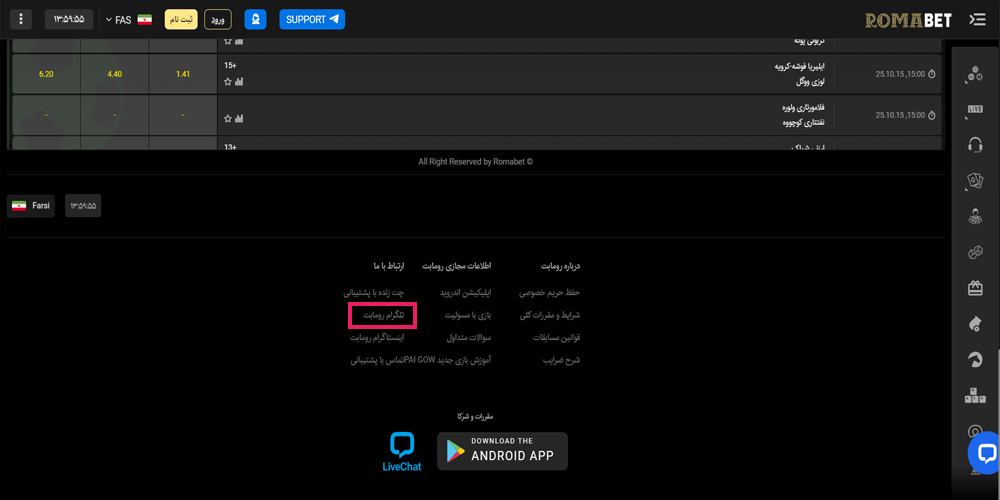Open the فلامورتاری ولوره match
Screen dimensions: 1000x500
(805, 108)
